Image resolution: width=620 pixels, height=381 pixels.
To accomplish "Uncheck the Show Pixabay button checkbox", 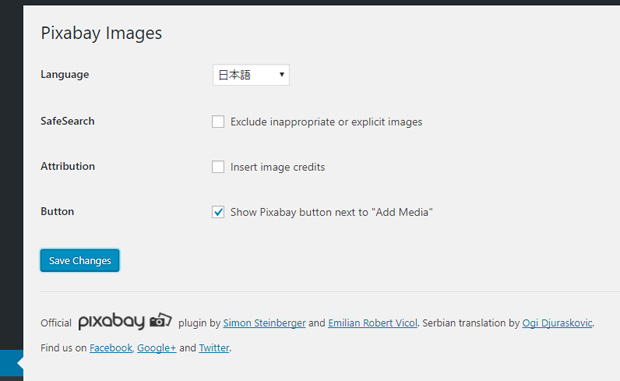I will click(218, 212).
